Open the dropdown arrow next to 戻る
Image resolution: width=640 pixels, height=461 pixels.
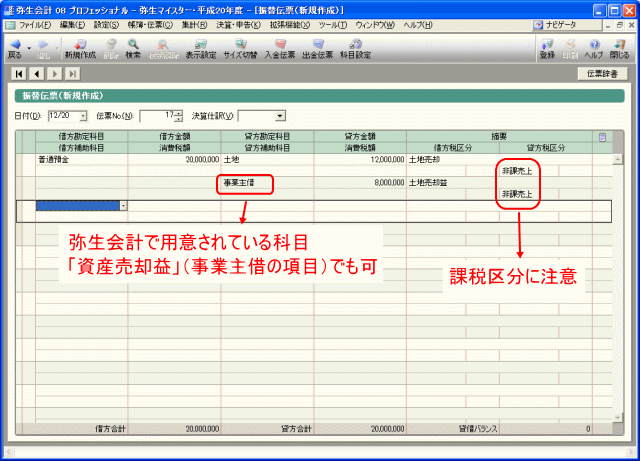coord(29,49)
